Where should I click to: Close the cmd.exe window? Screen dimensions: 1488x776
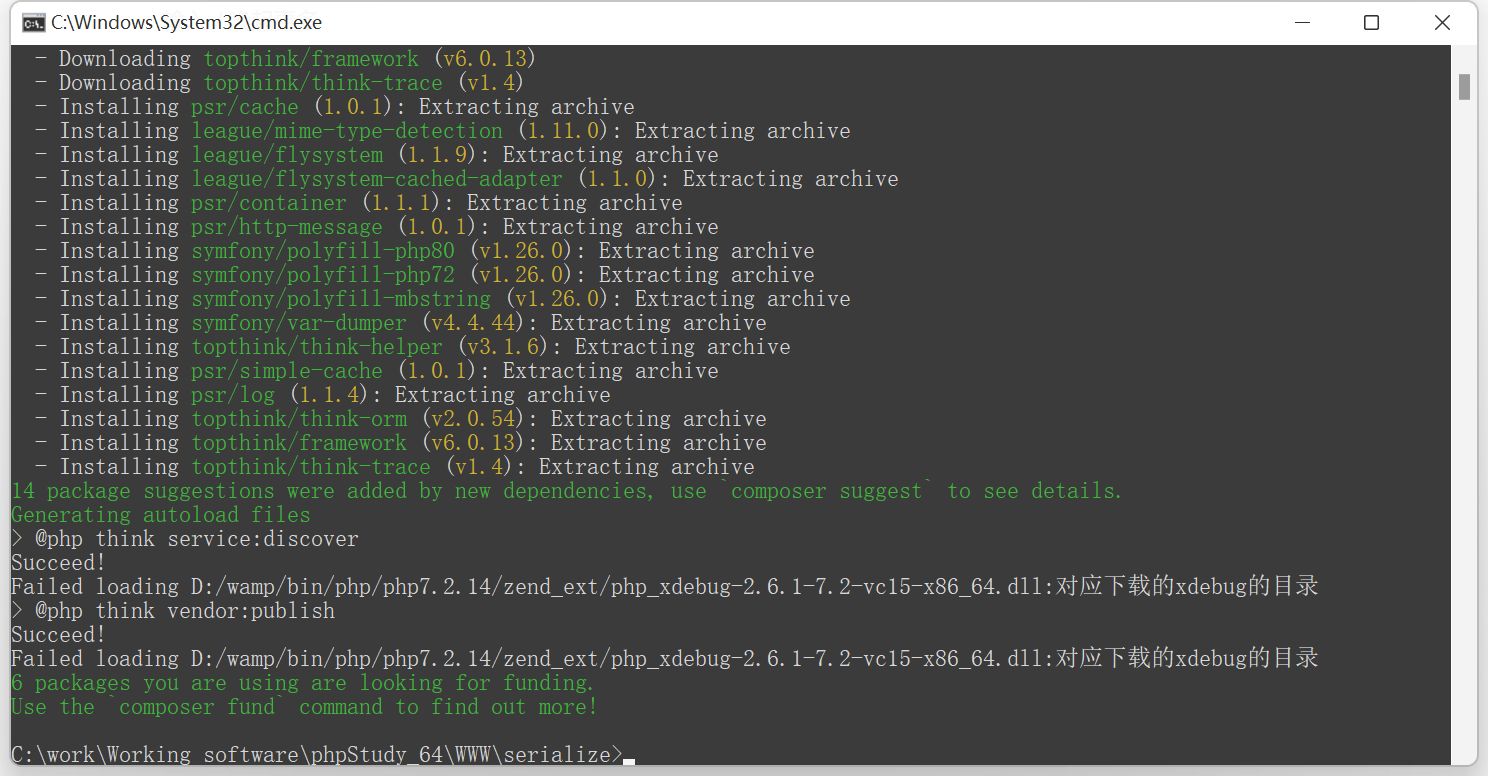[1442, 22]
